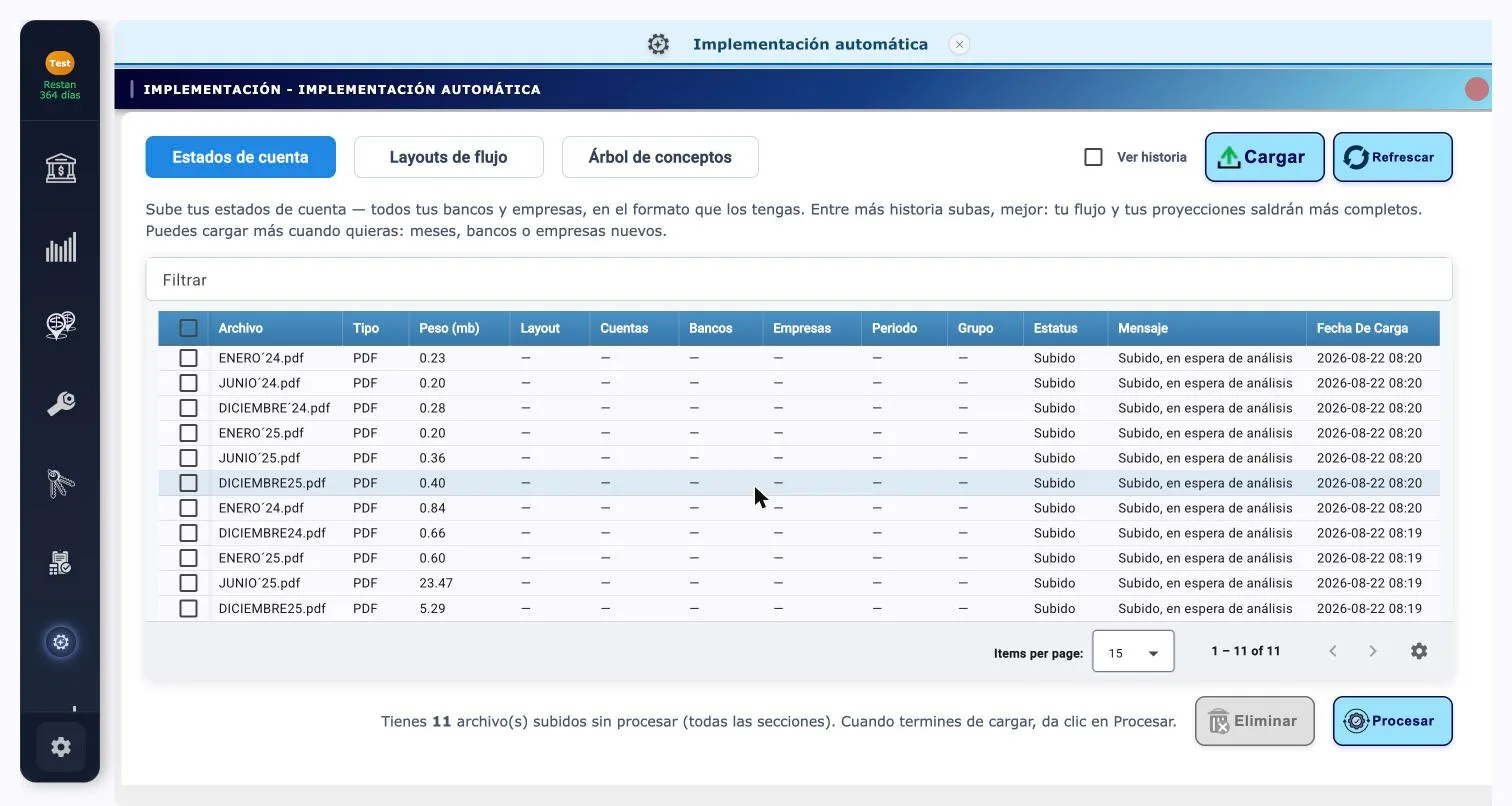Sort by Estatus column header
Screen dimensions: 1512x806
point(1055,328)
